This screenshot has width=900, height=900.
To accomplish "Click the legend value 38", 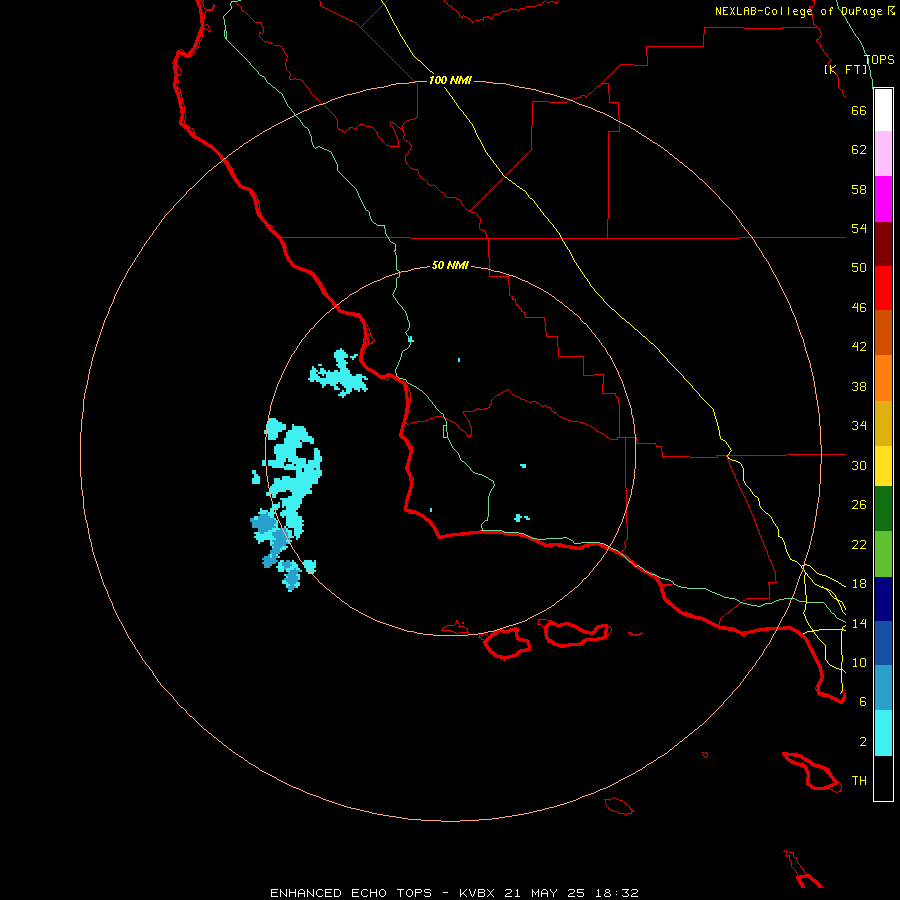I will [x=859, y=386].
